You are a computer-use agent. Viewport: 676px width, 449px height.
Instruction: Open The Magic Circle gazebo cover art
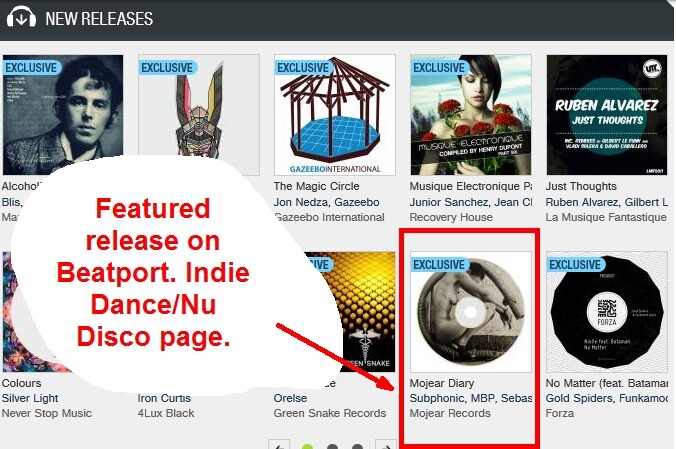(335, 115)
